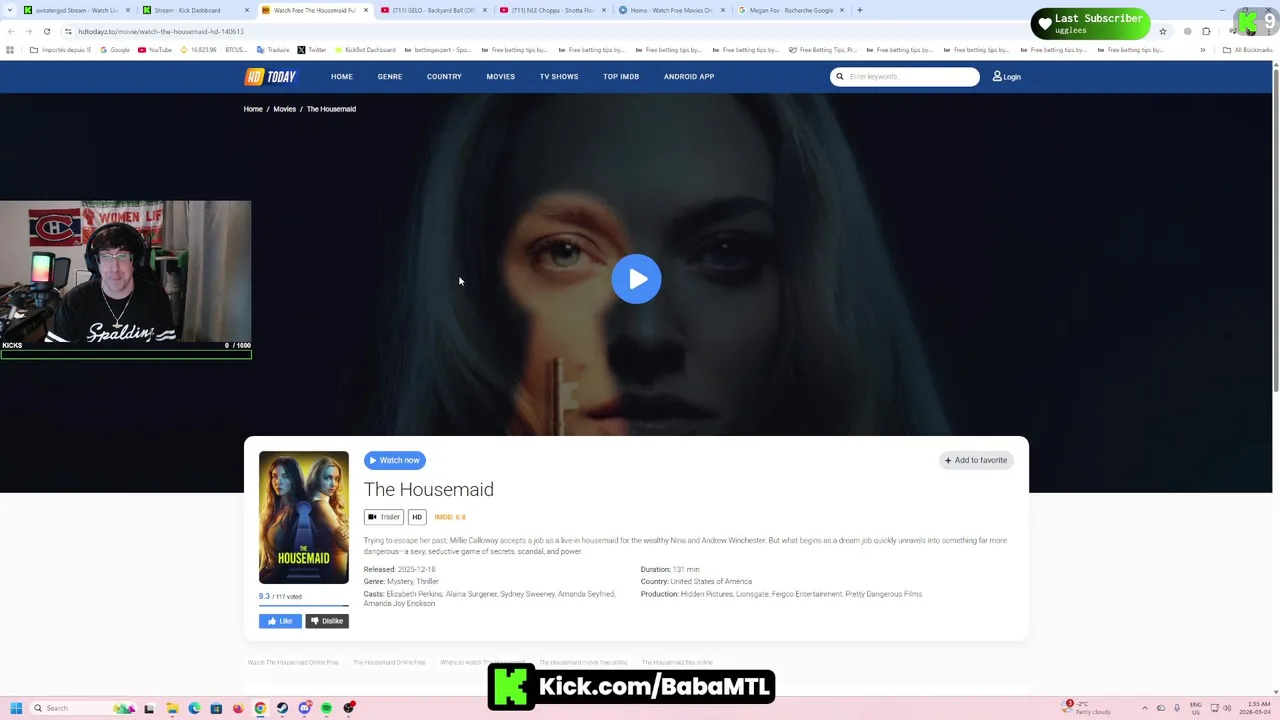Open ANDROID APP page
1280x720 pixels.
click(689, 77)
